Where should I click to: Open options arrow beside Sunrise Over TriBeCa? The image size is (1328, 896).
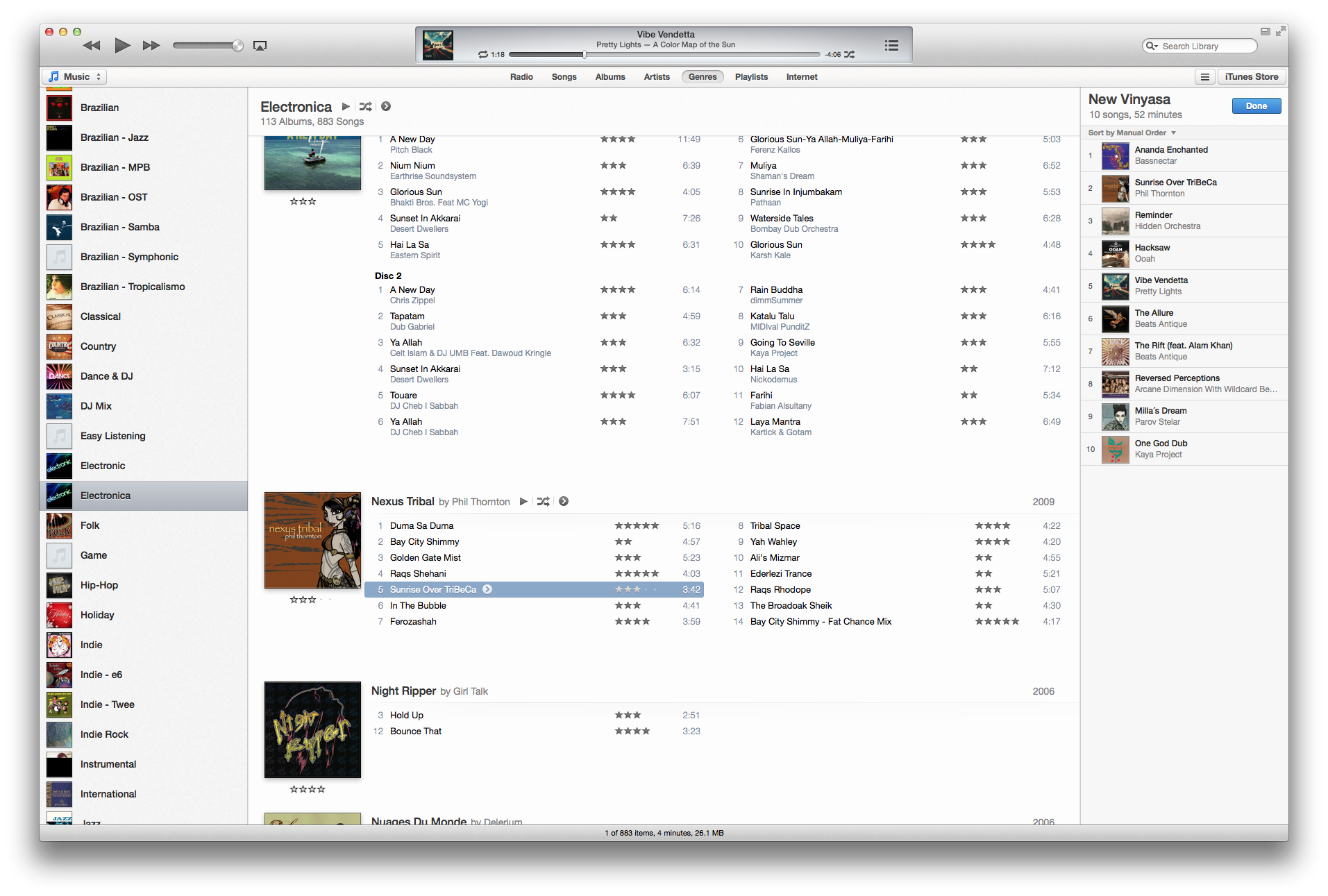[487, 590]
